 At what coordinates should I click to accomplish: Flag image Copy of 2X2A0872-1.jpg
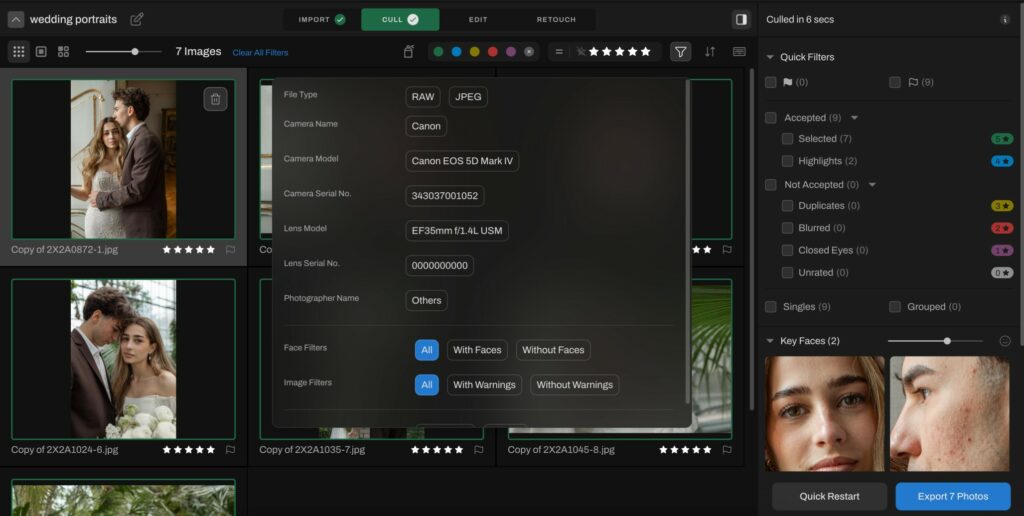[x=230, y=250]
